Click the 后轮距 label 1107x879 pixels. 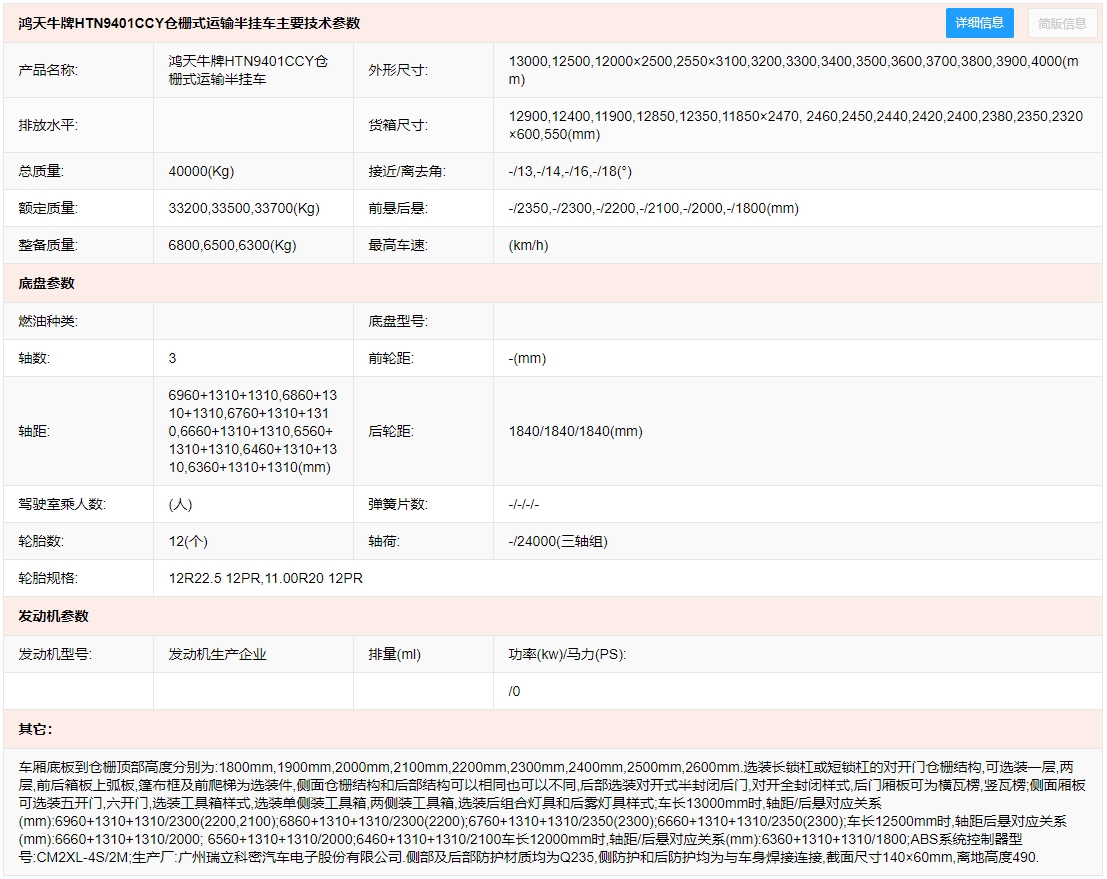pyautogui.click(x=390, y=431)
